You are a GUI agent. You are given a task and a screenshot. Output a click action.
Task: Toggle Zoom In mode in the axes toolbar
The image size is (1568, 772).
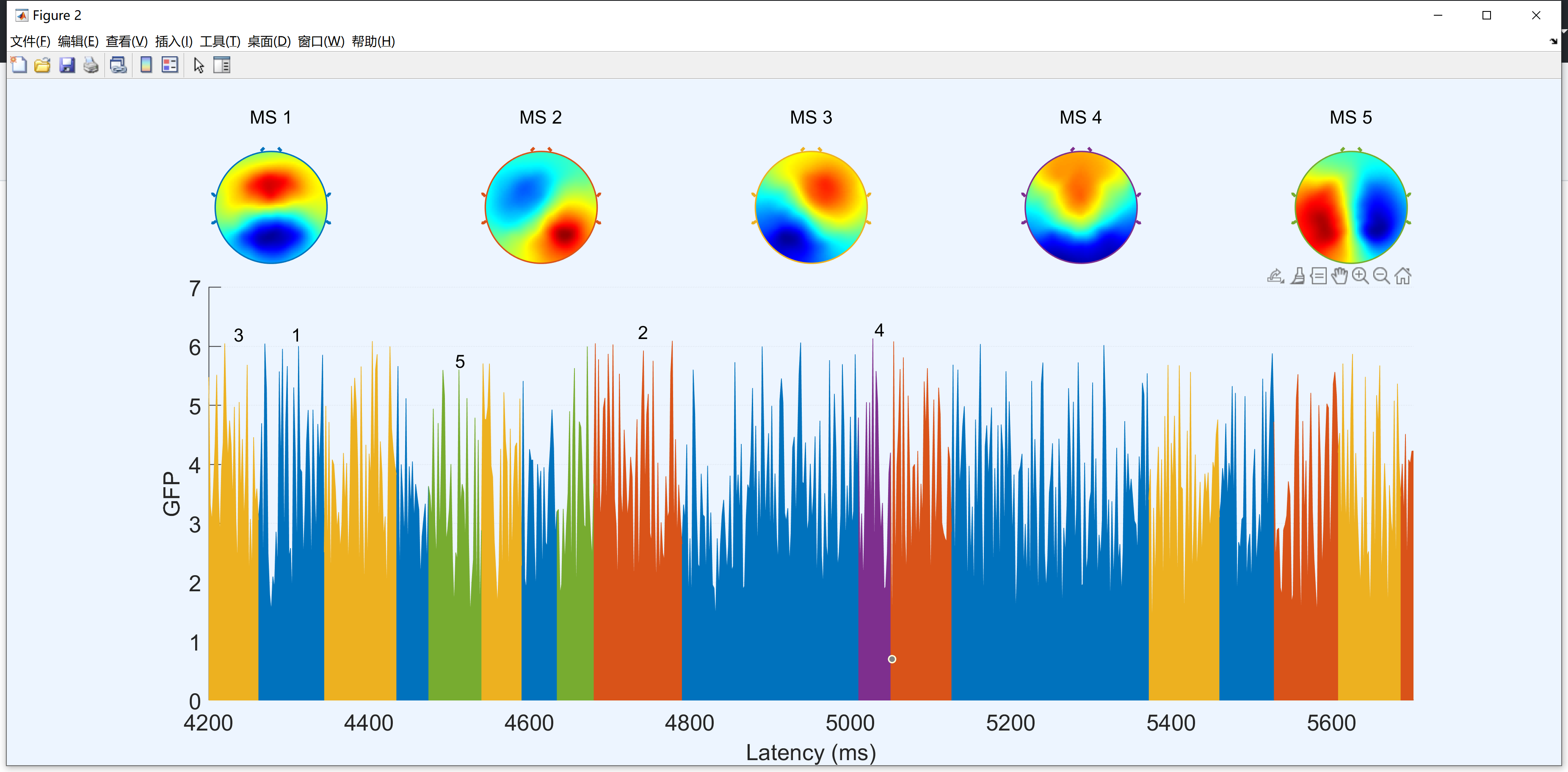pyautogui.click(x=1361, y=276)
